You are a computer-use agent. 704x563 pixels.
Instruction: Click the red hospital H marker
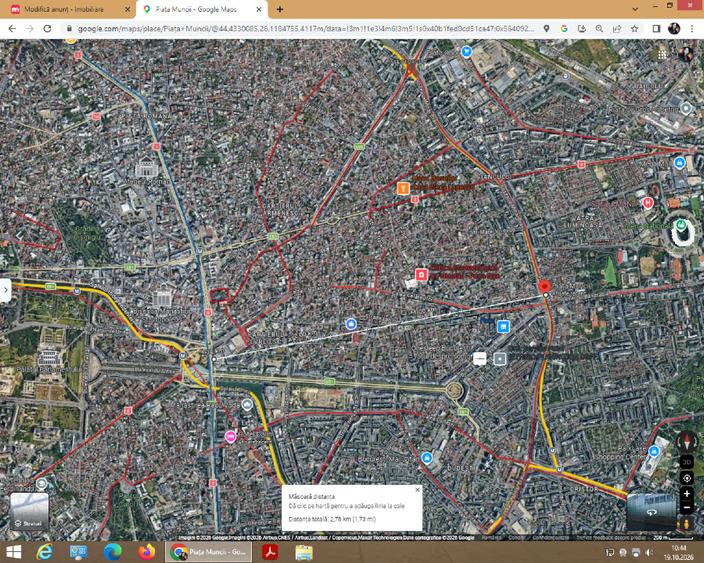tap(647, 203)
